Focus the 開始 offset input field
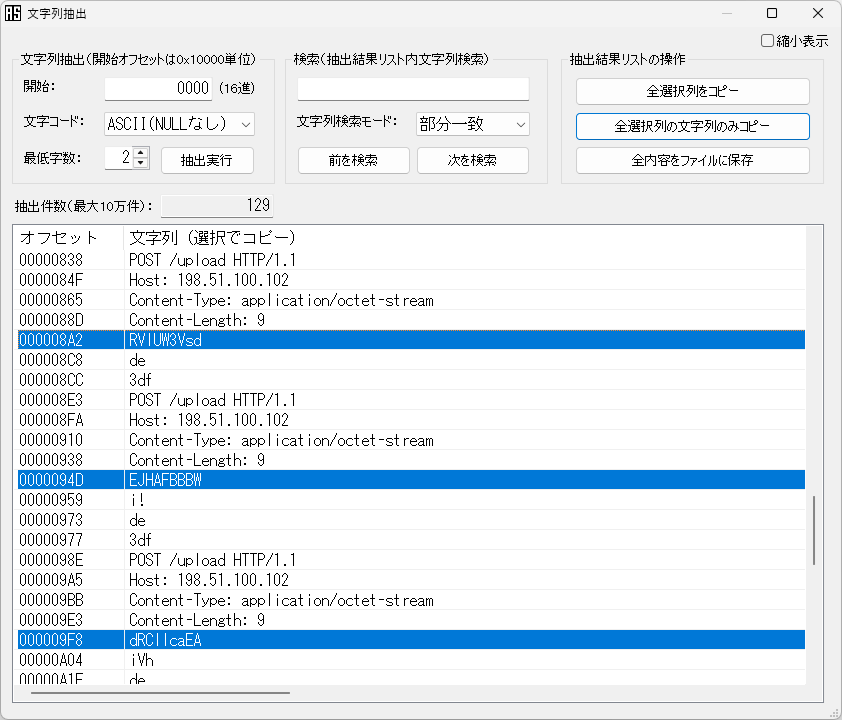The width and height of the screenshot is (842, 720). 159,88
